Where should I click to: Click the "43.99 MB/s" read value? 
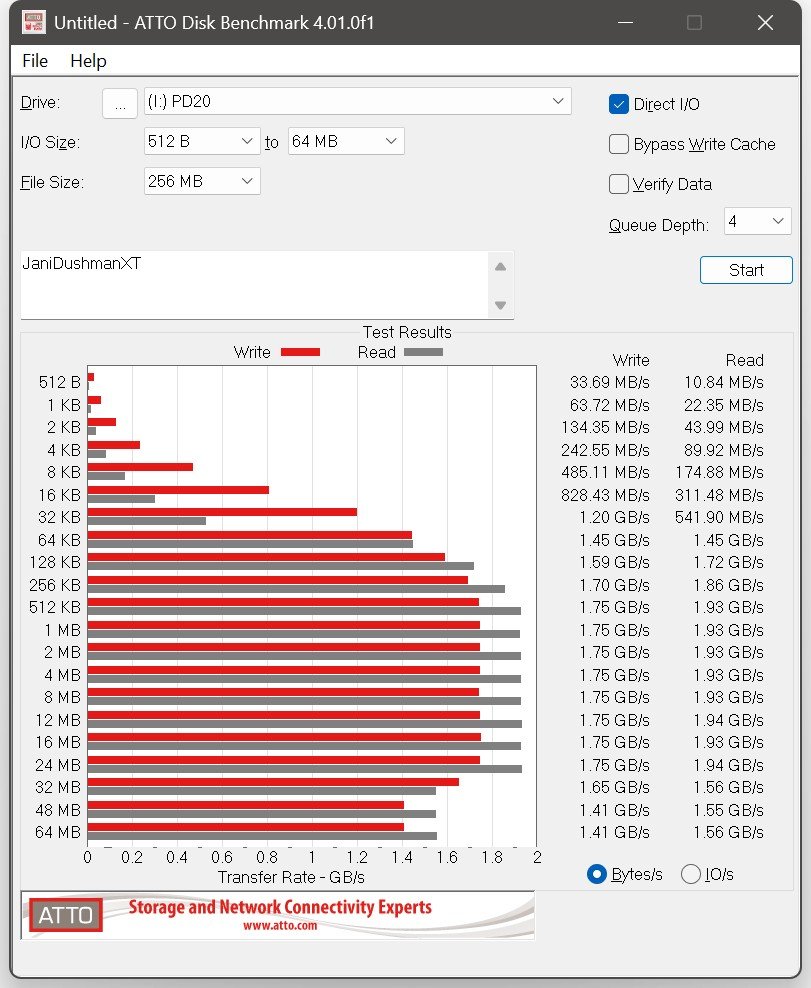[723, 427]
